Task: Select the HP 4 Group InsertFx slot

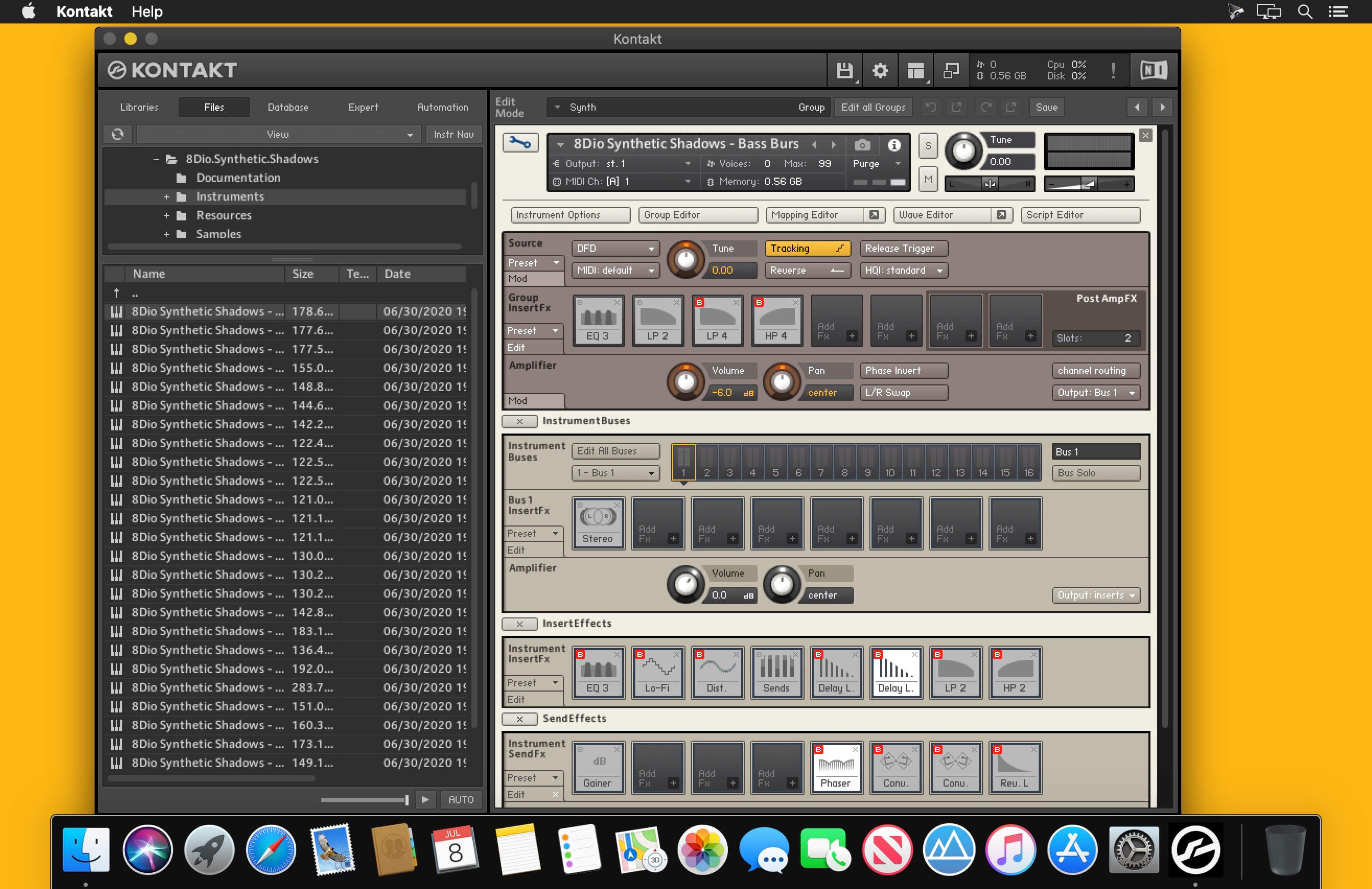Action: coord(776,320)
